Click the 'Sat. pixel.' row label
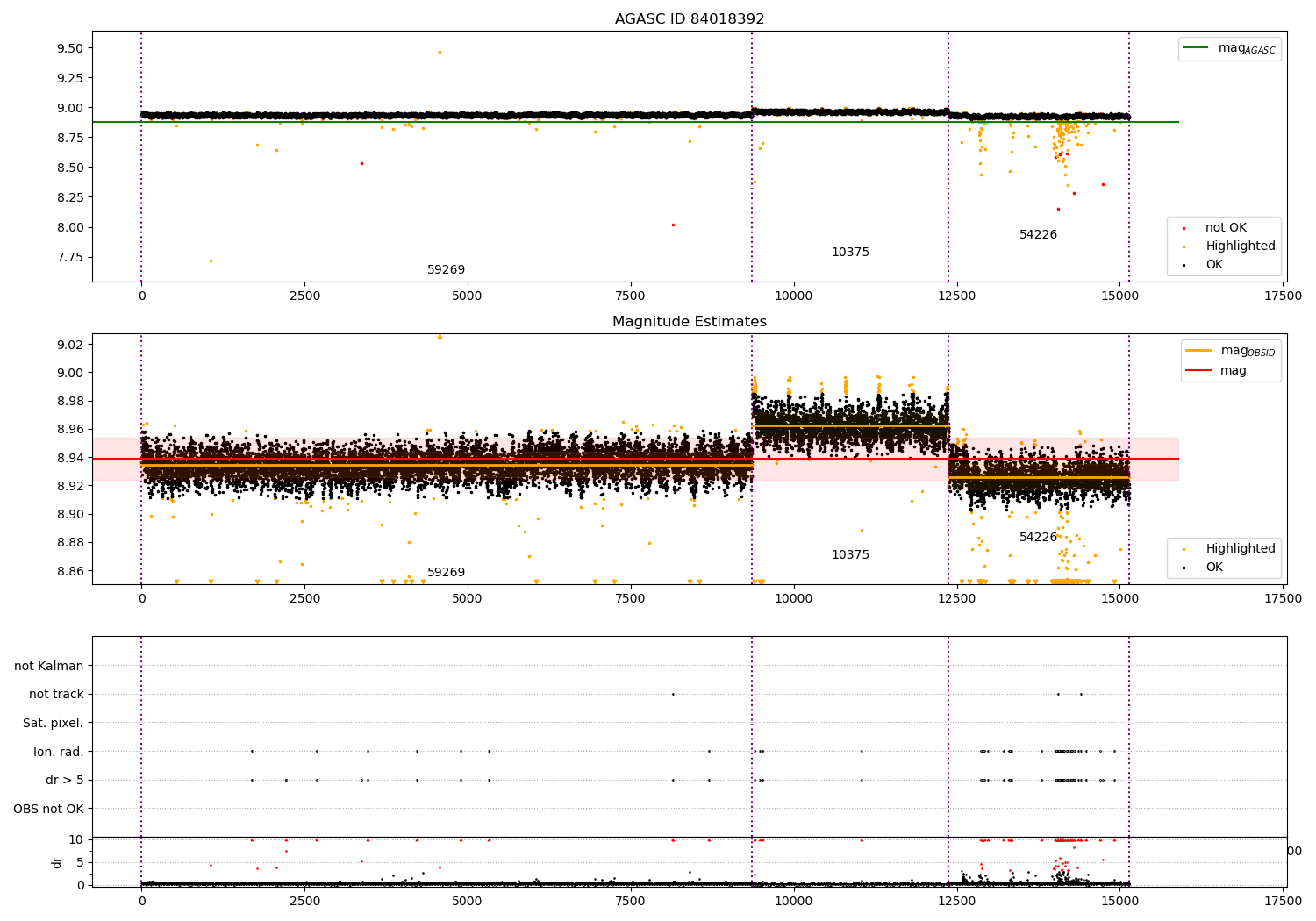 click(x=54, y=724)
